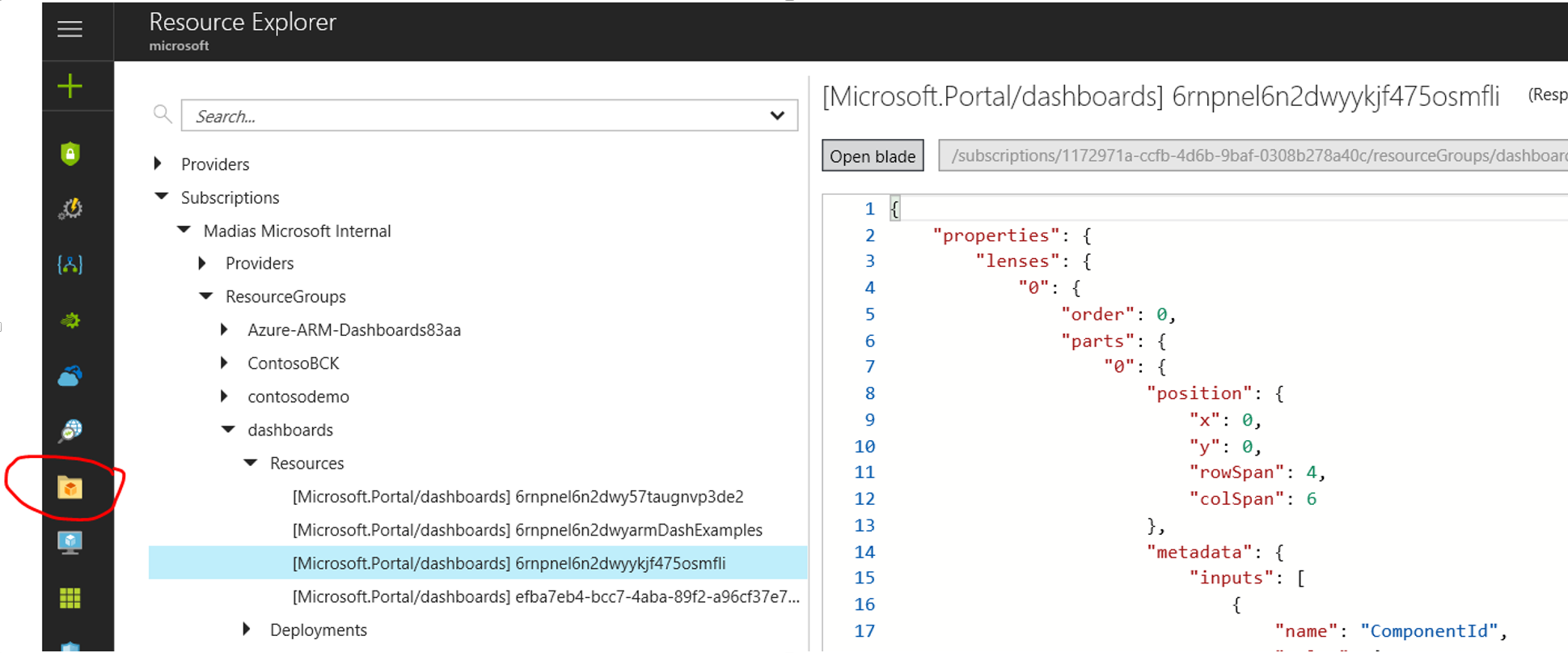Collapse the Subscriptions node

coord(161,197)
